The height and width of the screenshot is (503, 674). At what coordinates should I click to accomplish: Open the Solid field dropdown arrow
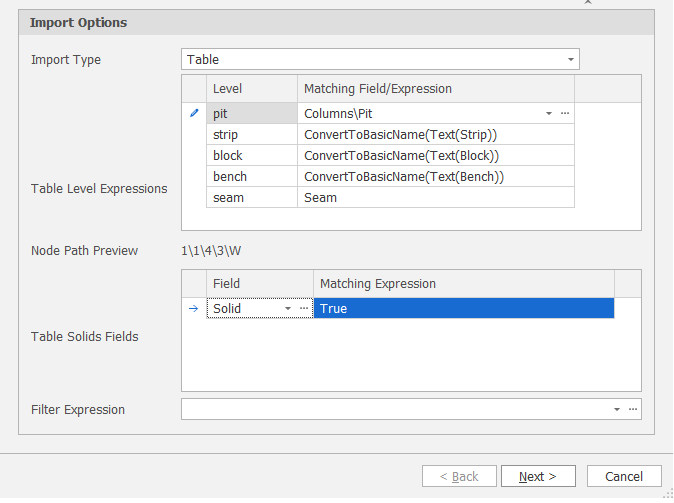[288, 309]
